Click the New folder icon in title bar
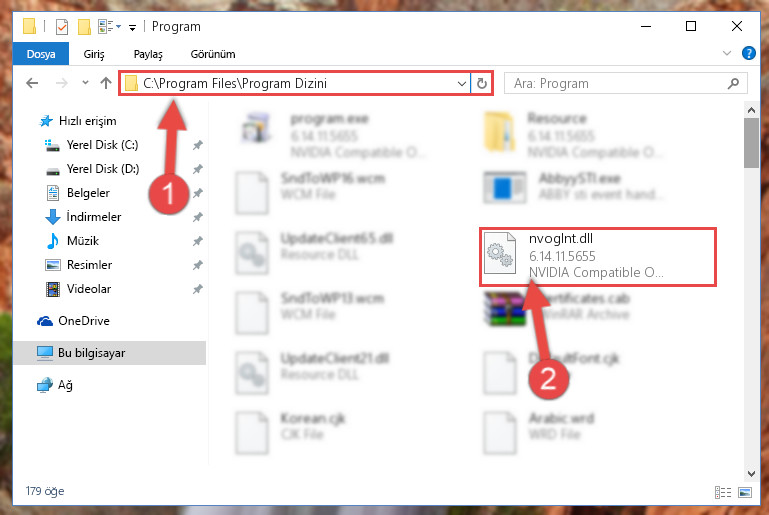This screenshot has width=769, height=515. tap(84, 26)
